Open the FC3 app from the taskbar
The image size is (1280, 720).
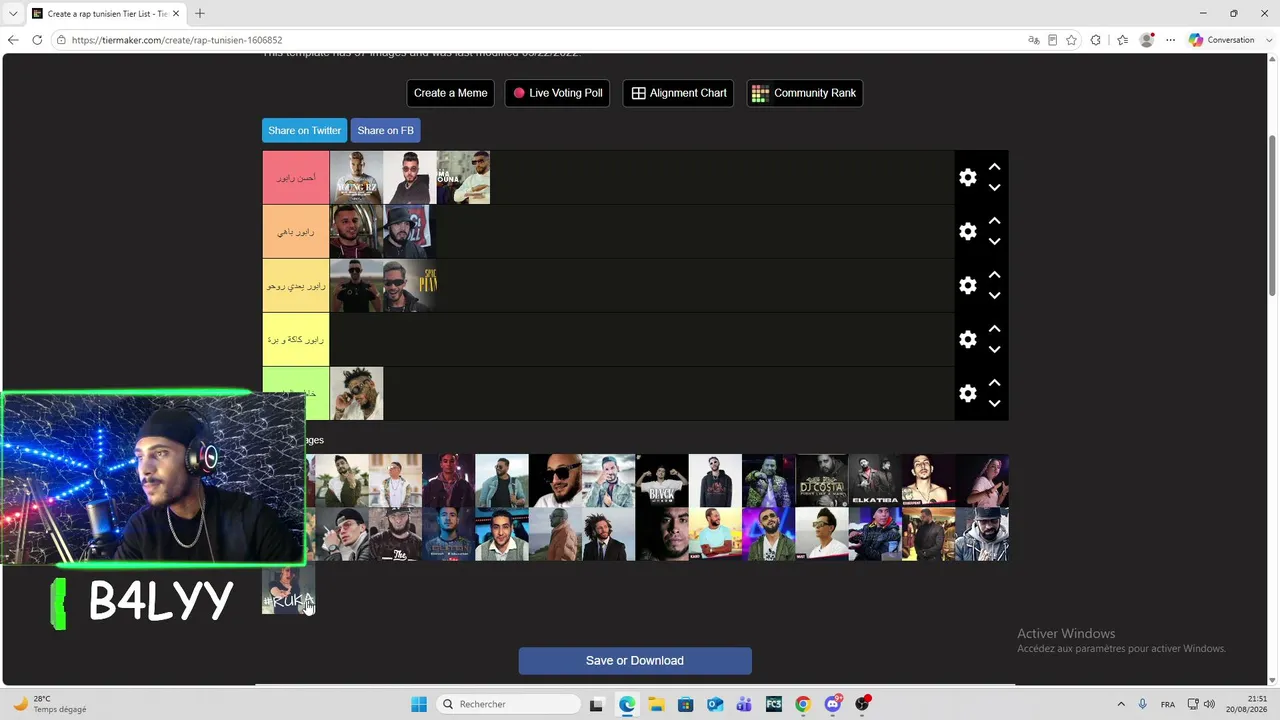point(773,704)
